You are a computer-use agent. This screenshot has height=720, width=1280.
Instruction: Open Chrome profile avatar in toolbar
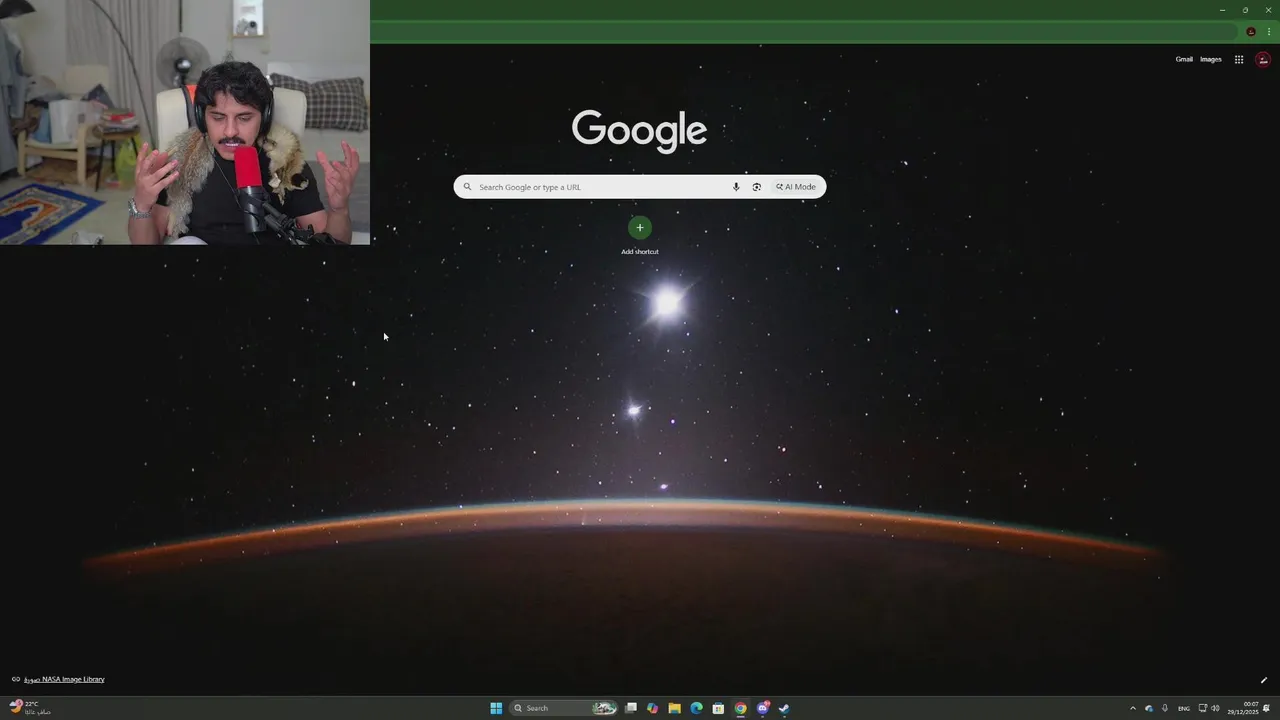(x=1251, y=32)
